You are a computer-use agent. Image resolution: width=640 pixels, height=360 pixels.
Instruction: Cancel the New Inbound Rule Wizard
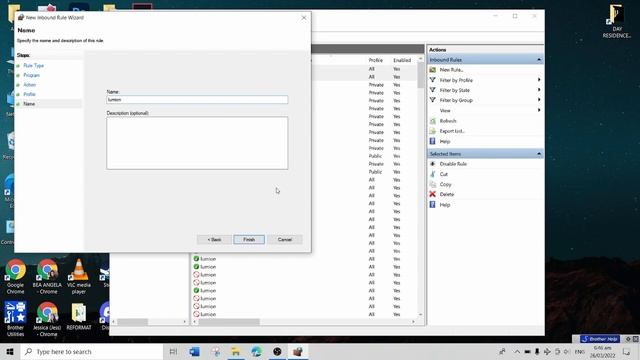pyautogui.click(x=284, y=240)
